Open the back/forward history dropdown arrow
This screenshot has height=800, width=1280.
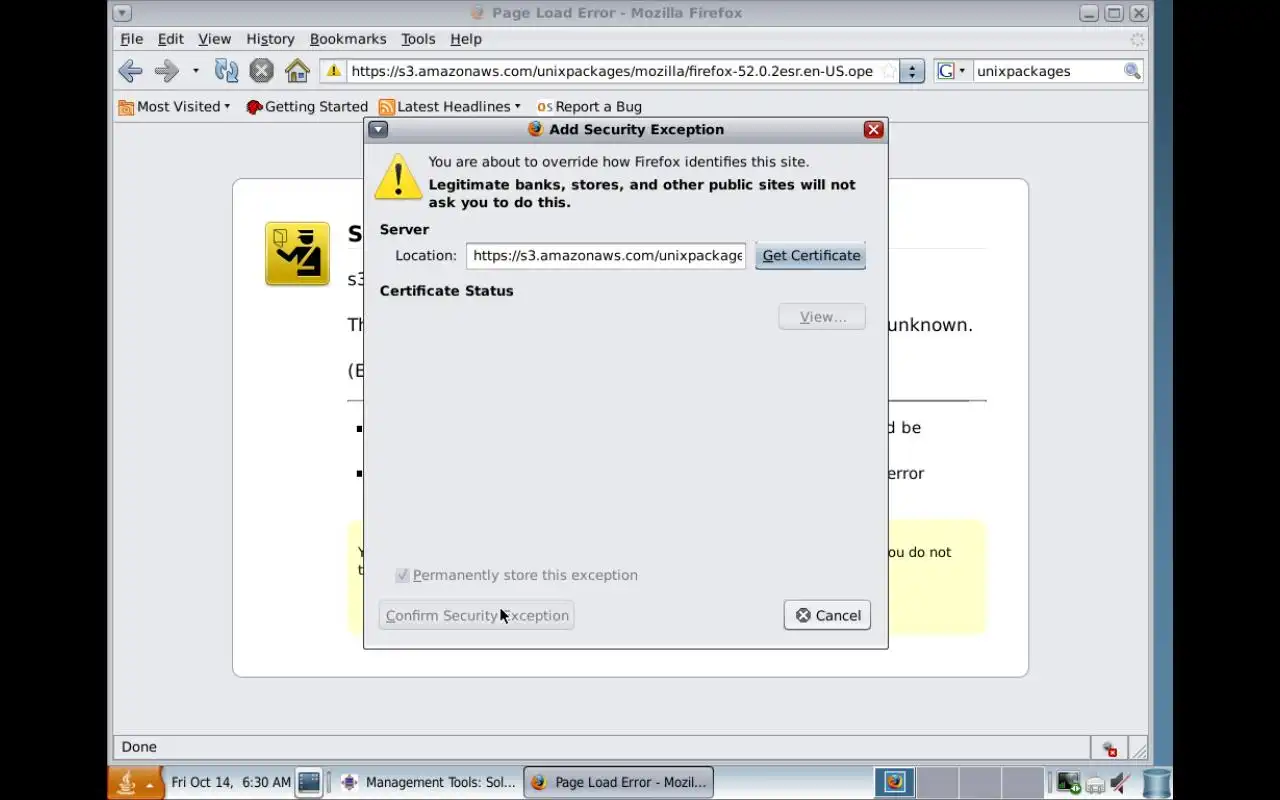pyautogui.click(x=195, y=71)
